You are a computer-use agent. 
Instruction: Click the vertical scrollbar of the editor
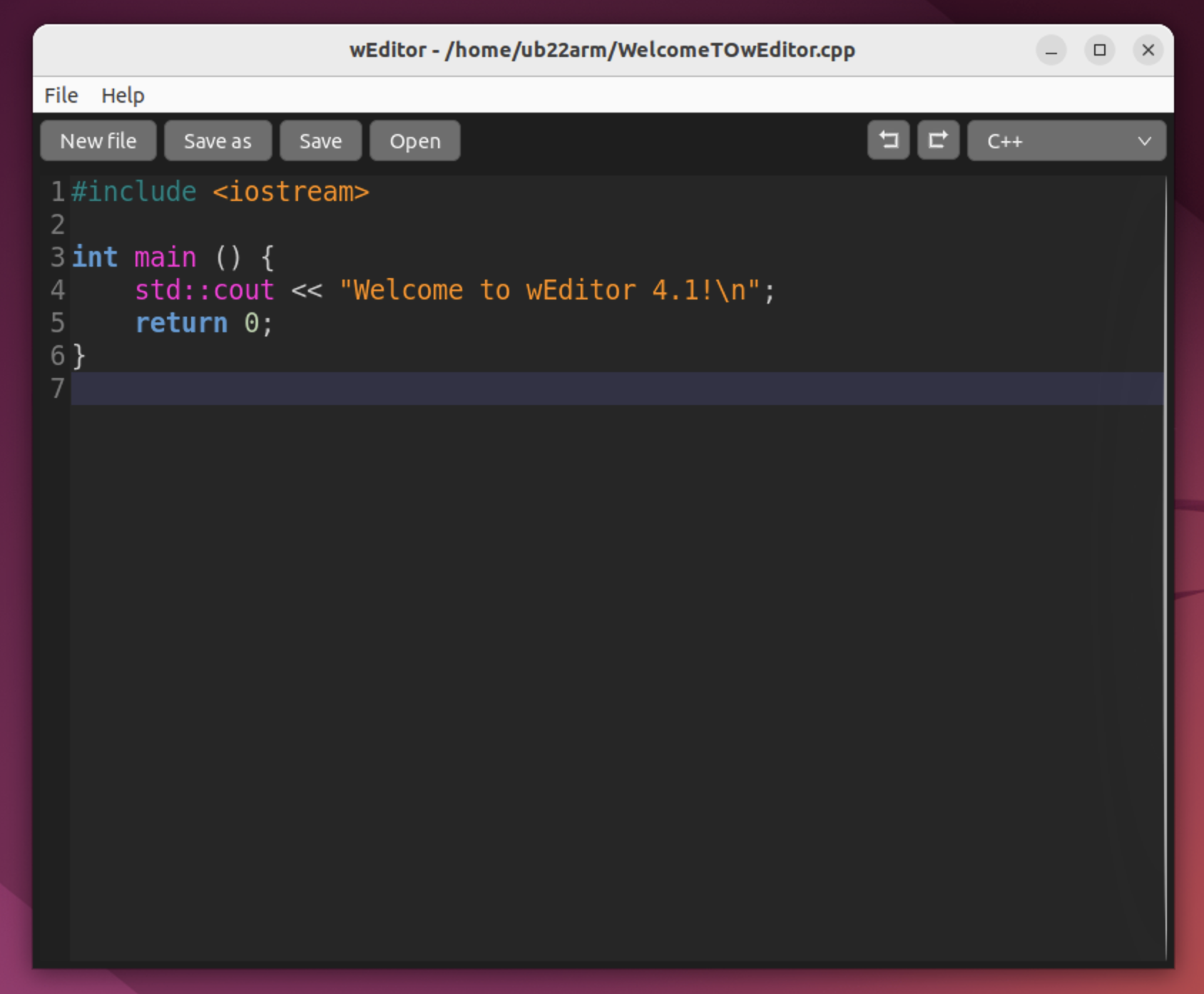coord(1166,568)
